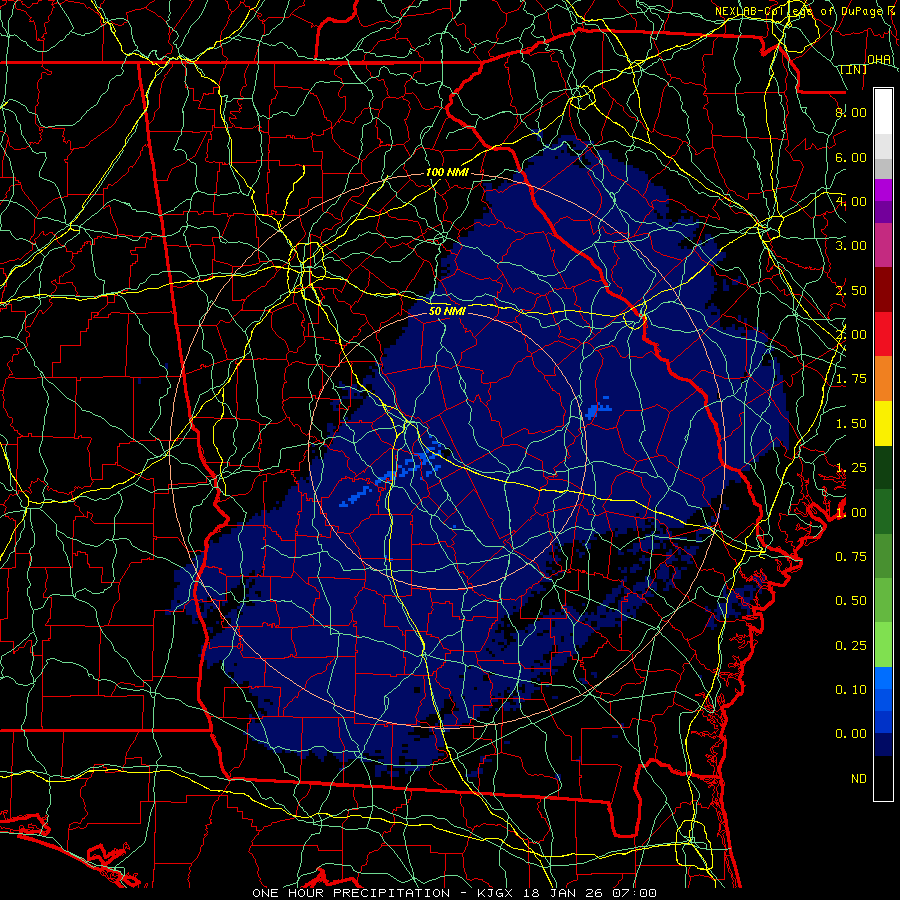Viewport: 900px width, 900px height.
Task: Click the ONE HOUR PRECIPITATION title text
Action: click(x=351, y=893)
